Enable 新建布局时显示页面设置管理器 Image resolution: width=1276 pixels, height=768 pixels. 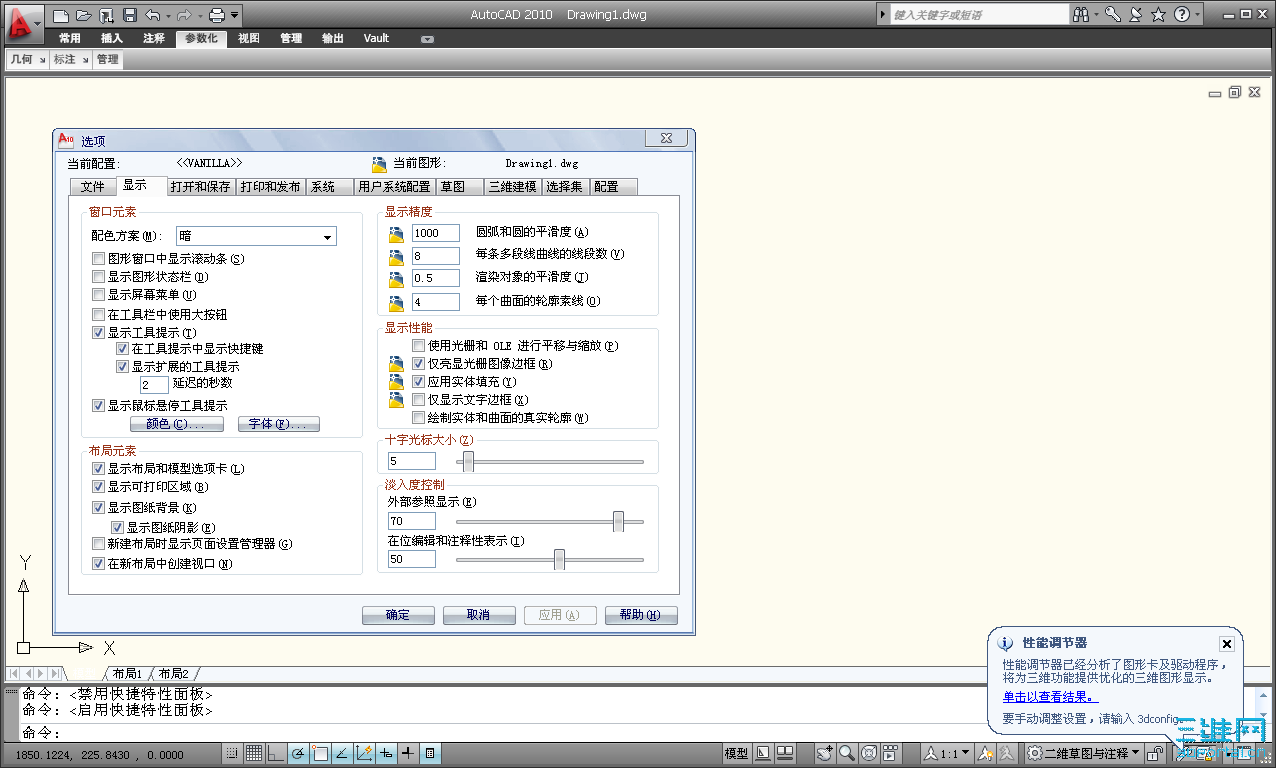98,544
